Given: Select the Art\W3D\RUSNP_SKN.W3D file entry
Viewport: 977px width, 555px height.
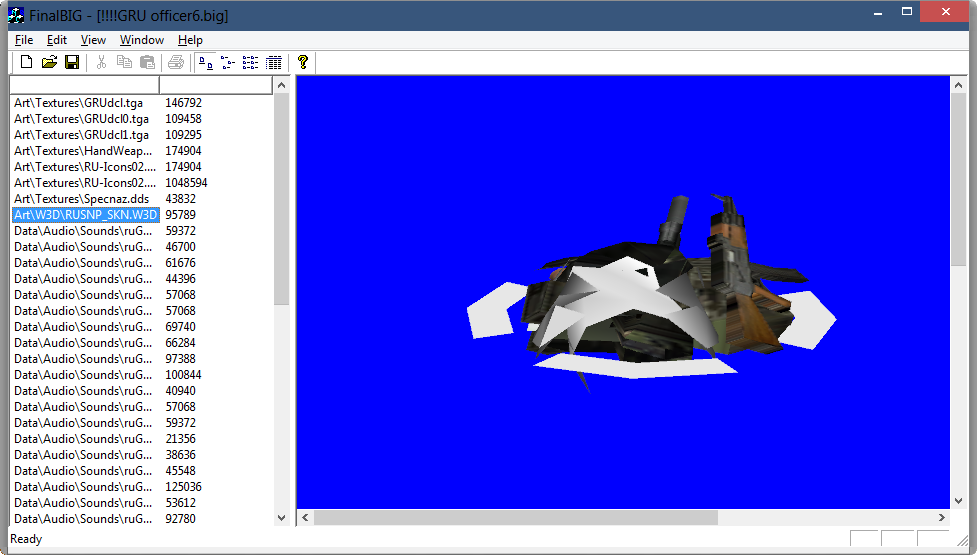Looking at the screenshot, I should pyautogui.click(x=85, y=215).
